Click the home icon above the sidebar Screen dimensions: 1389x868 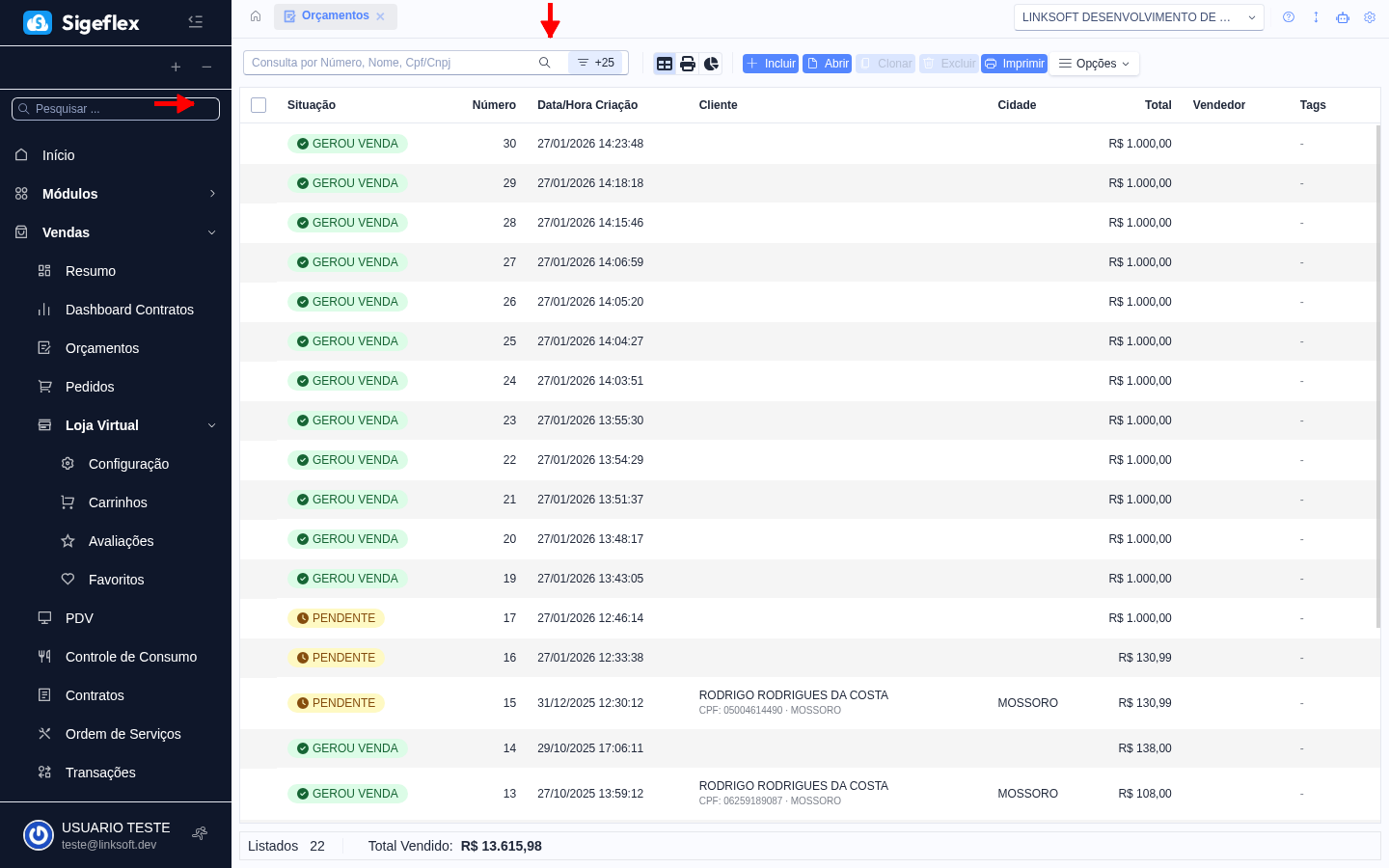pyautogui.click(x=257, y=16)
